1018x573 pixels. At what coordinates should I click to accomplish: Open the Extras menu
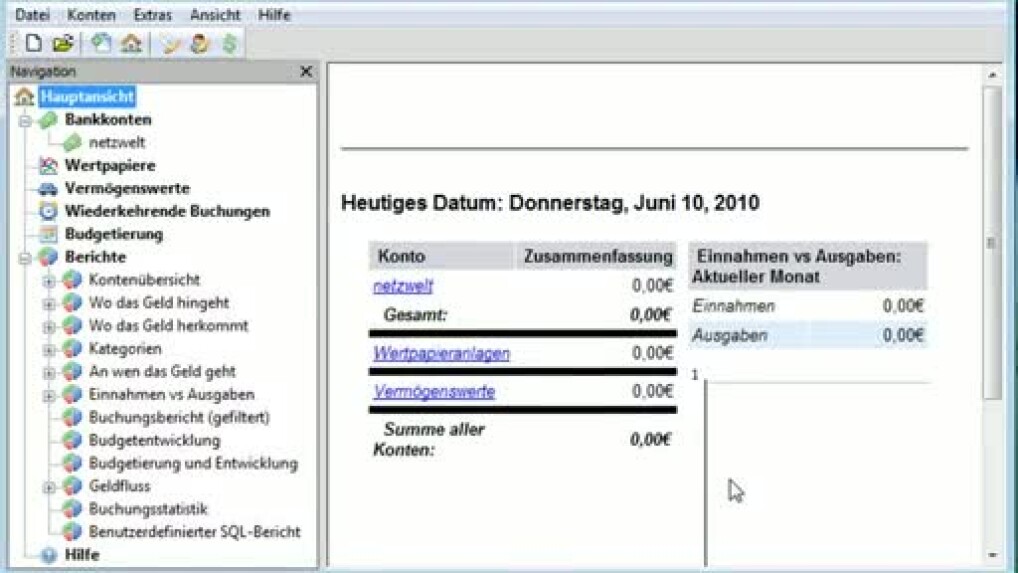tap(152, 15)
